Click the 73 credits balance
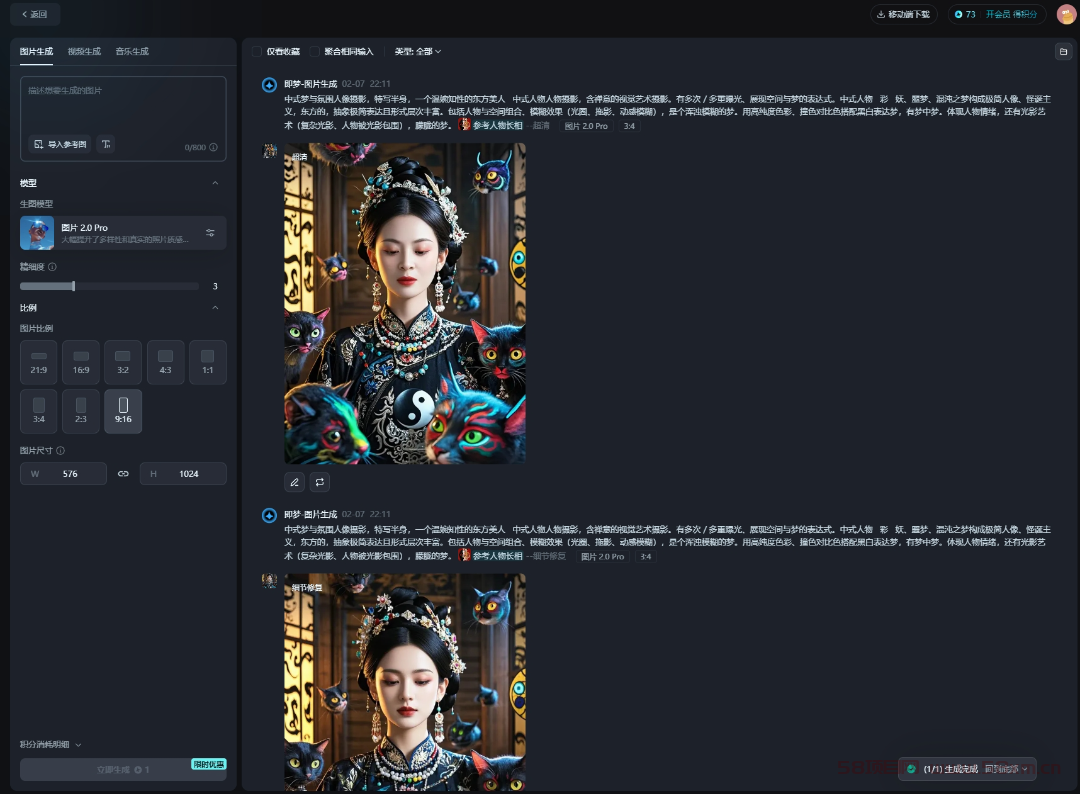1080x794 pixels. (965, 14)
